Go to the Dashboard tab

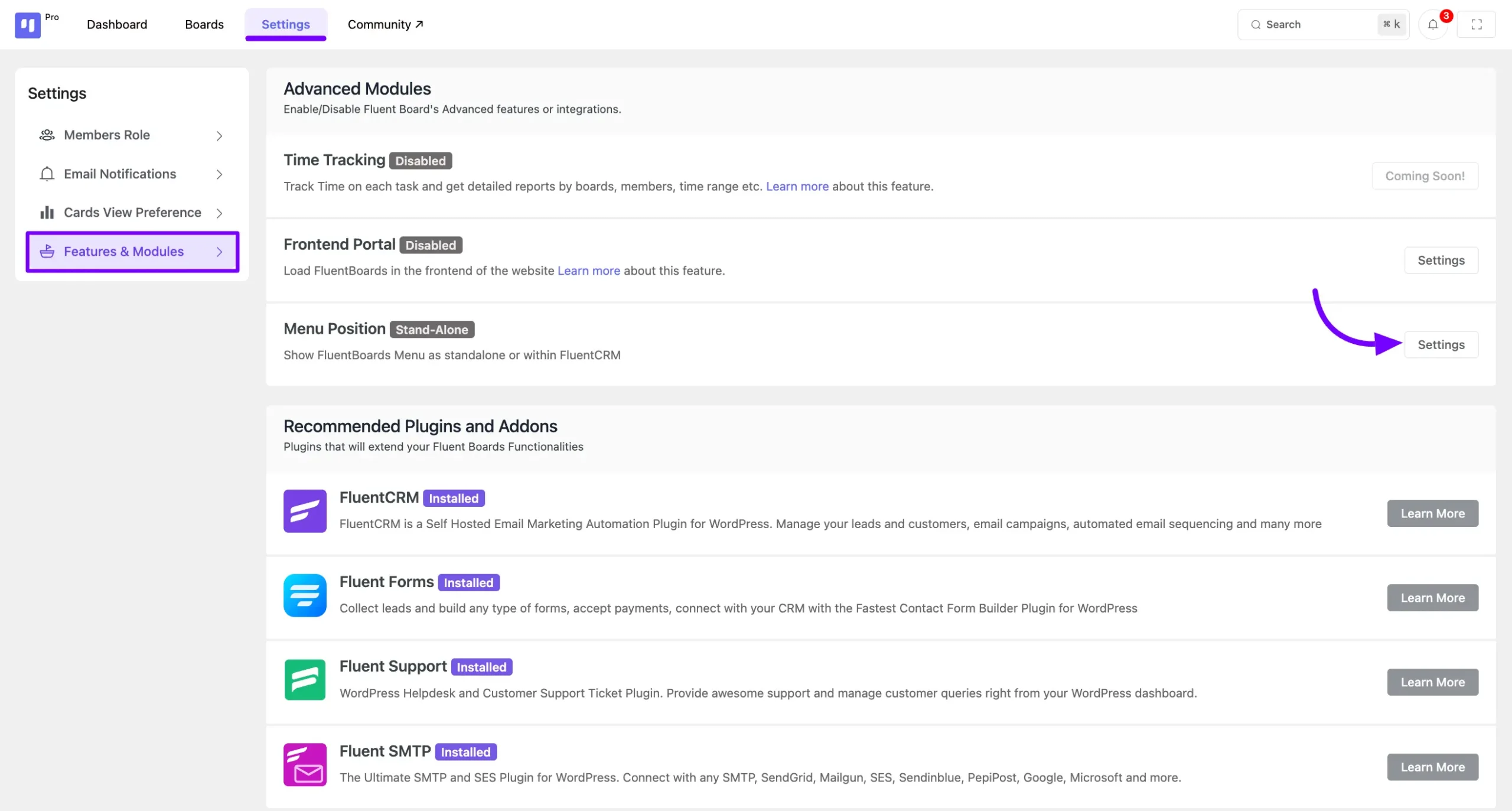tap(117, 25)
